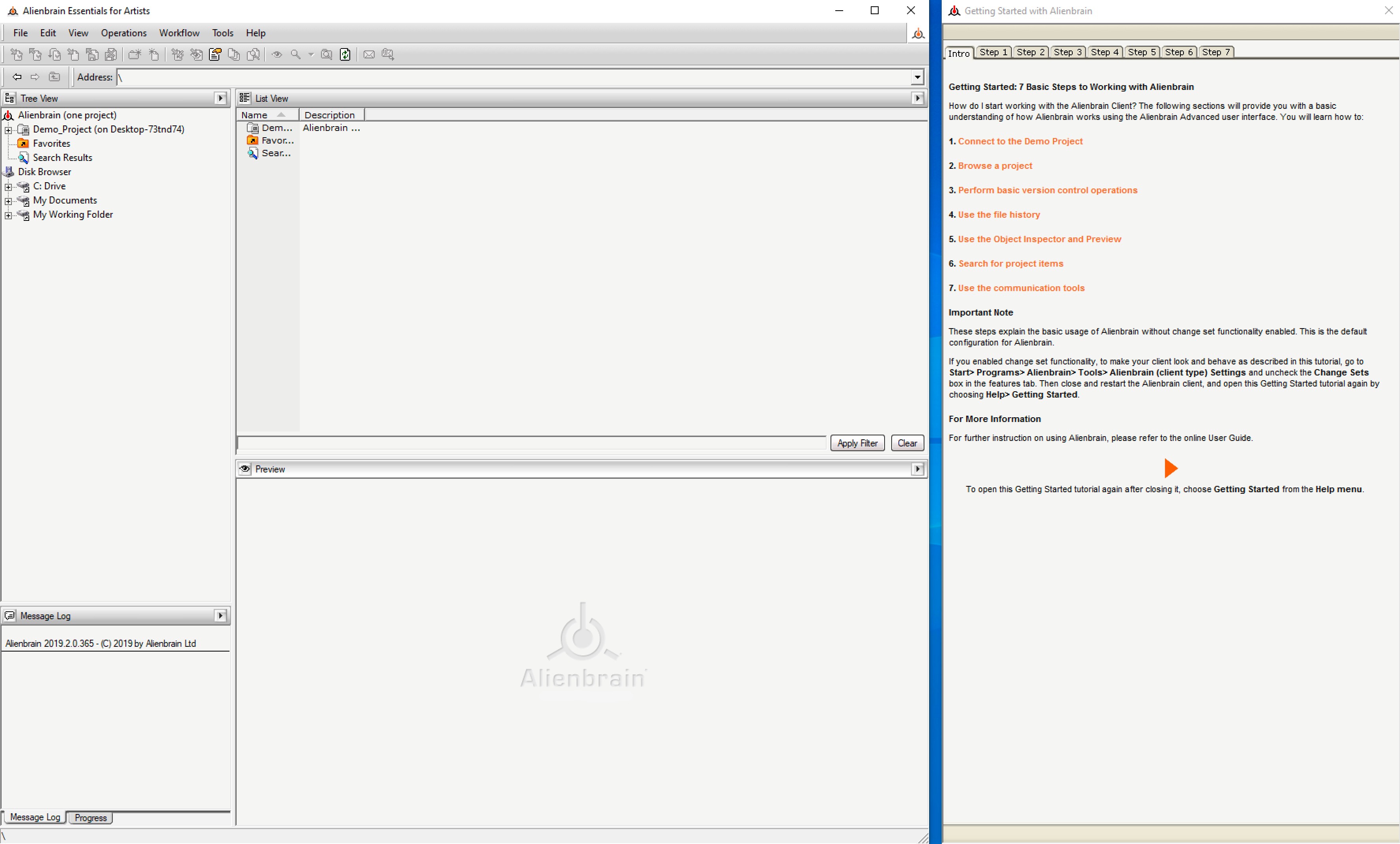This screenshot has width=1400, height=844.
Task: Open the Preview panel options arrow
Action: 917,469
